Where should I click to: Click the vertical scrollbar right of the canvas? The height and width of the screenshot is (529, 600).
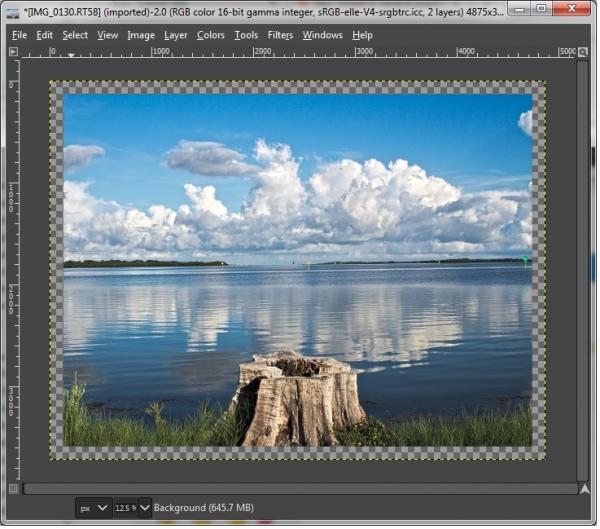[585, 272]
